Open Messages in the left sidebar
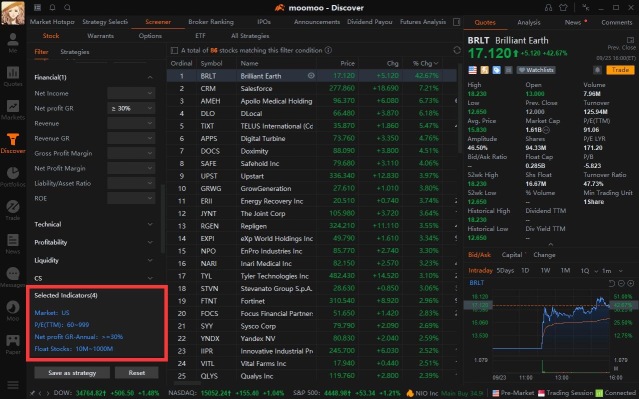 (x=13, y=277)
